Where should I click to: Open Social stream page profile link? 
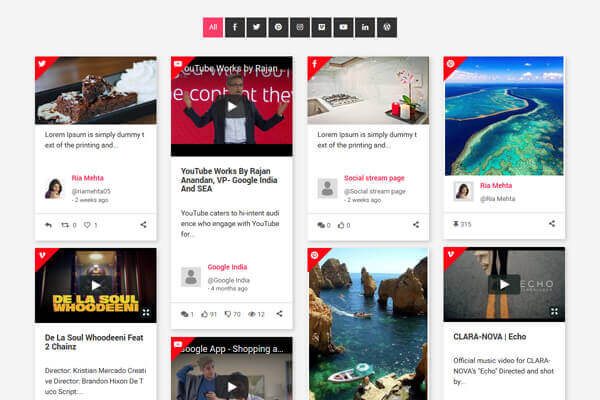click(x=374, y=178)
